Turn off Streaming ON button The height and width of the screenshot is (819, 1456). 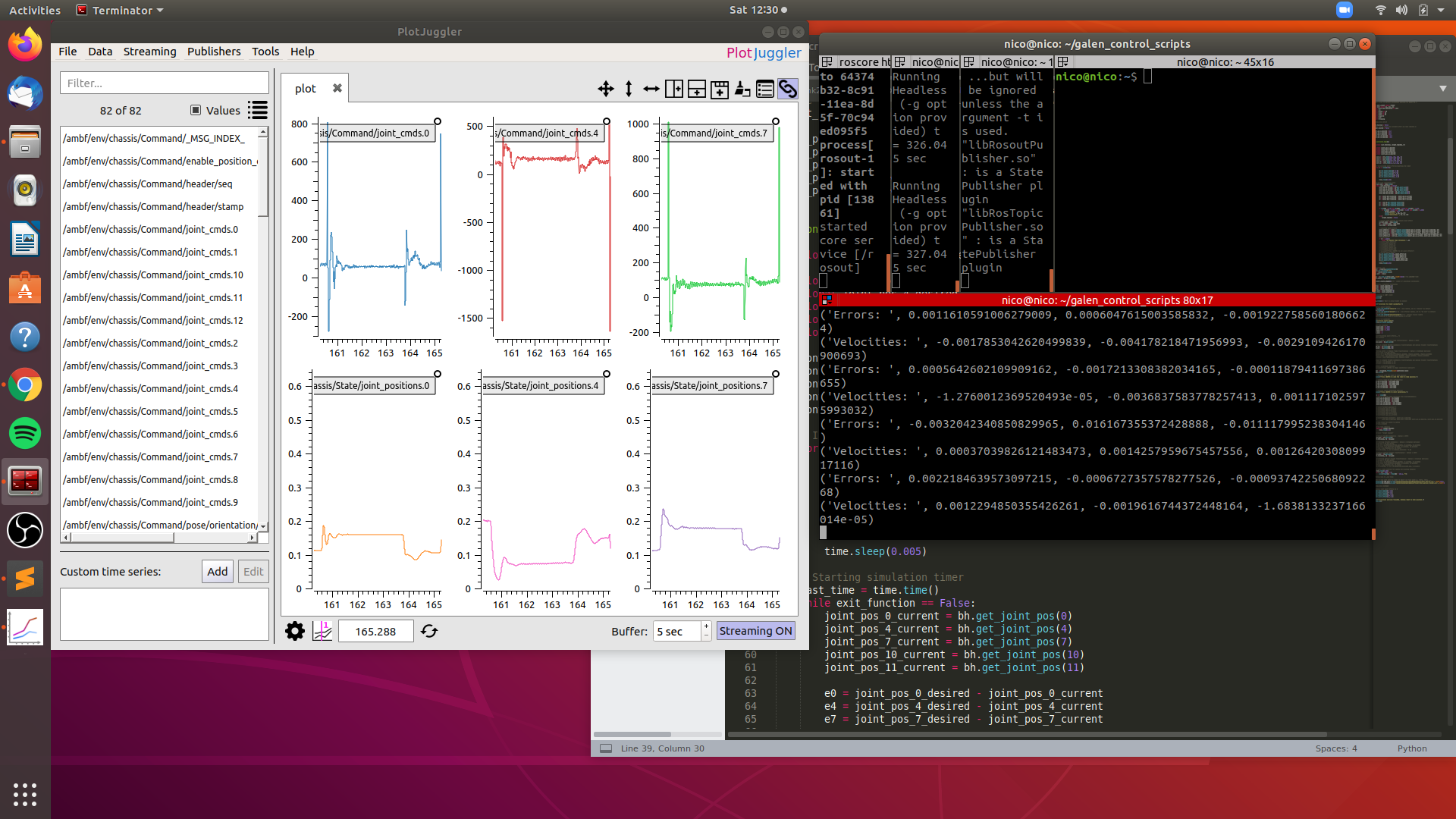(x=755, y=631)
